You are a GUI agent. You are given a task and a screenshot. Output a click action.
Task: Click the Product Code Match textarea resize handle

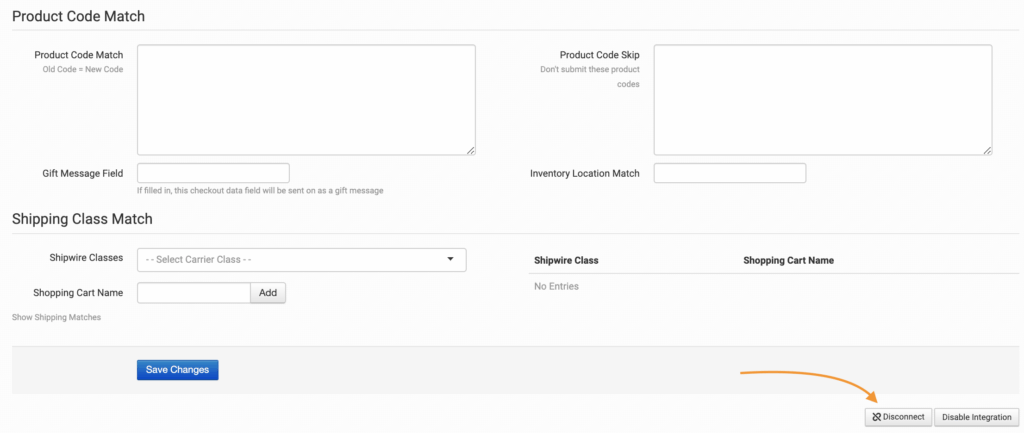tap(470, 150)
